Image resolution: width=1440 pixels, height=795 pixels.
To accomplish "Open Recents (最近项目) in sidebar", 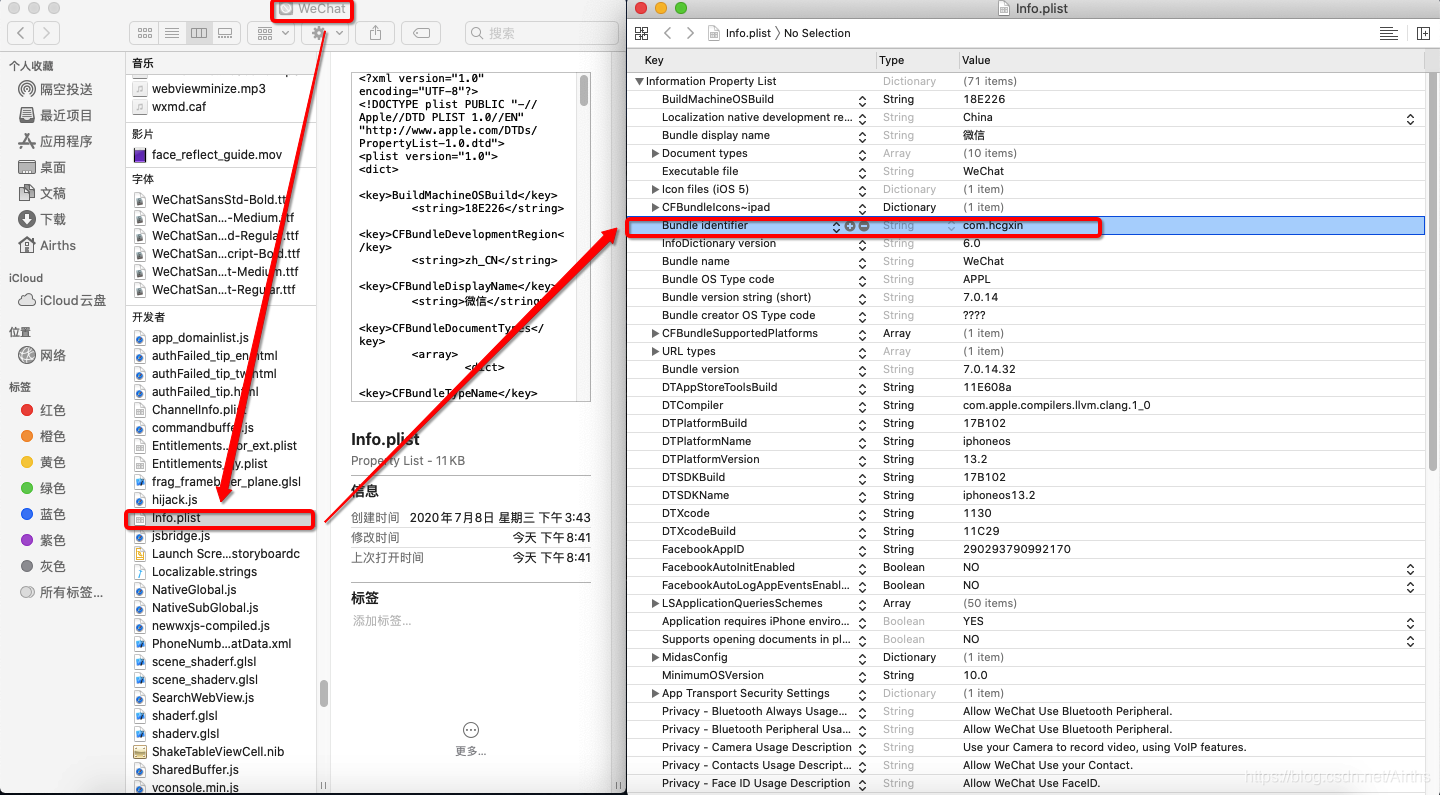I will coord(57,115).
